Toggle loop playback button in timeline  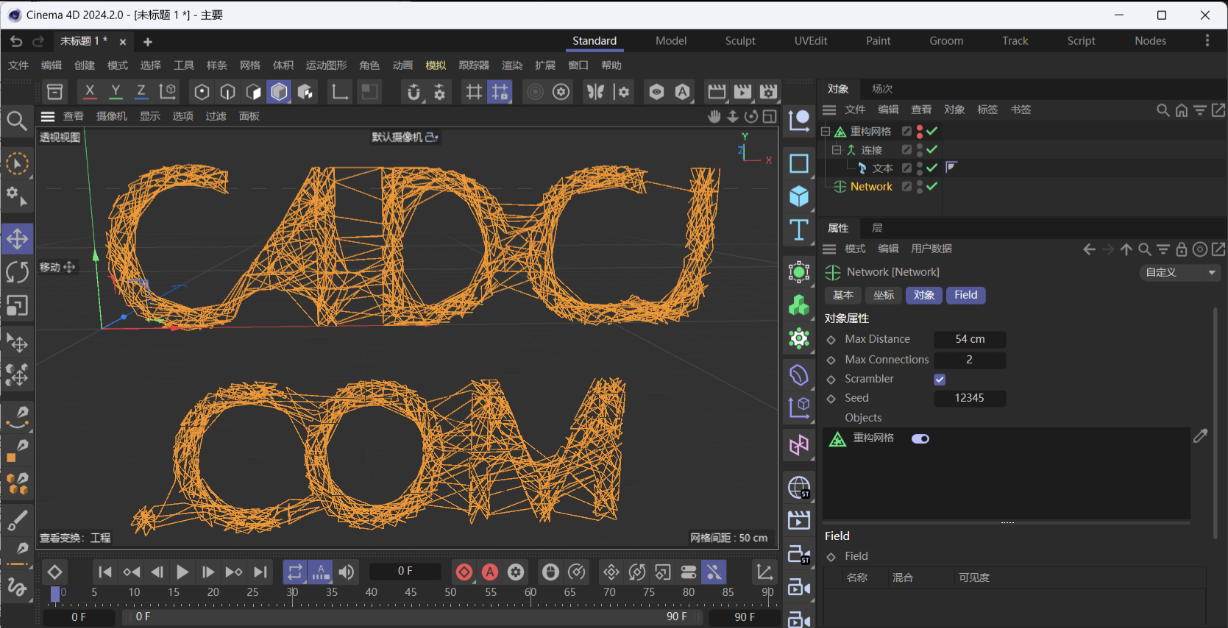coord(295,572)
